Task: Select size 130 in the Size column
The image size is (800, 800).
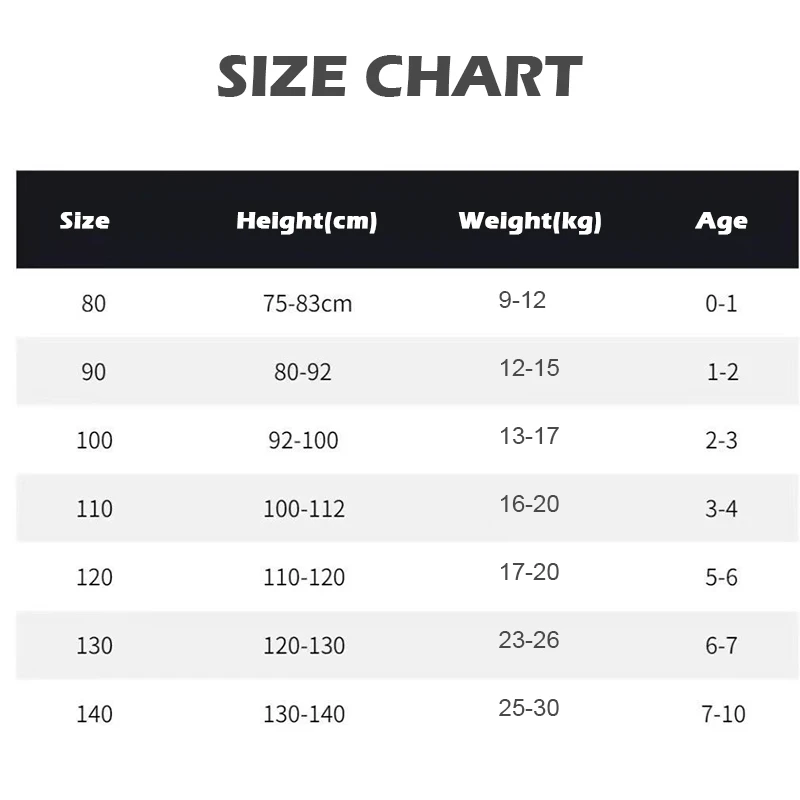Action: pyautogui.click(x=95, y=646)
